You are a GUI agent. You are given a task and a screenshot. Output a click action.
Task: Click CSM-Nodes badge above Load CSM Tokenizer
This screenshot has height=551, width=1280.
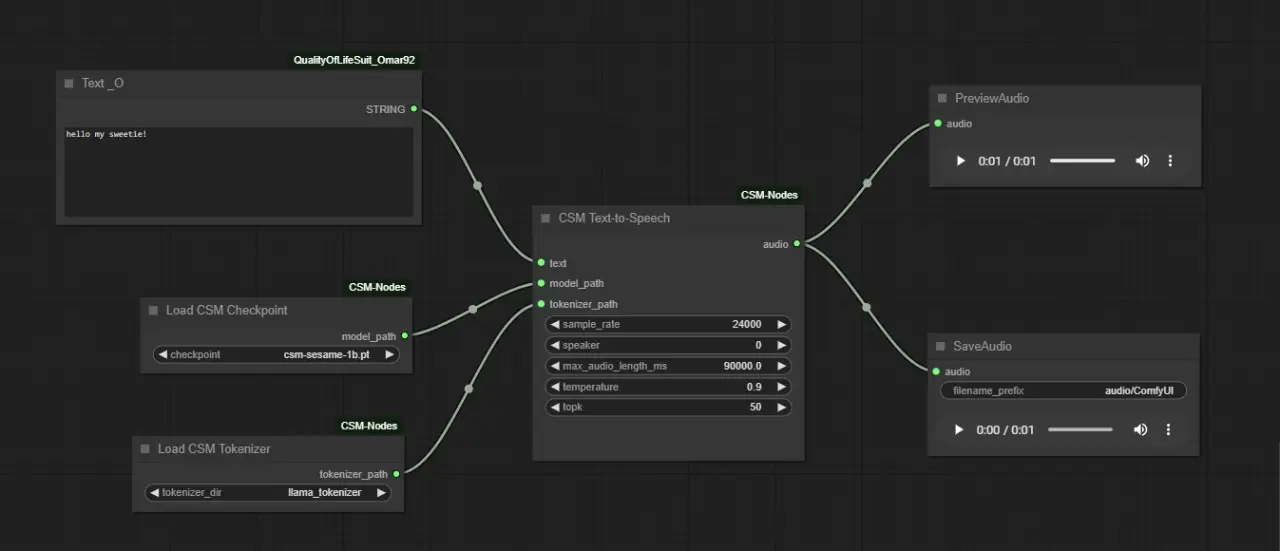pyautogui.click(x=369, y=426)
